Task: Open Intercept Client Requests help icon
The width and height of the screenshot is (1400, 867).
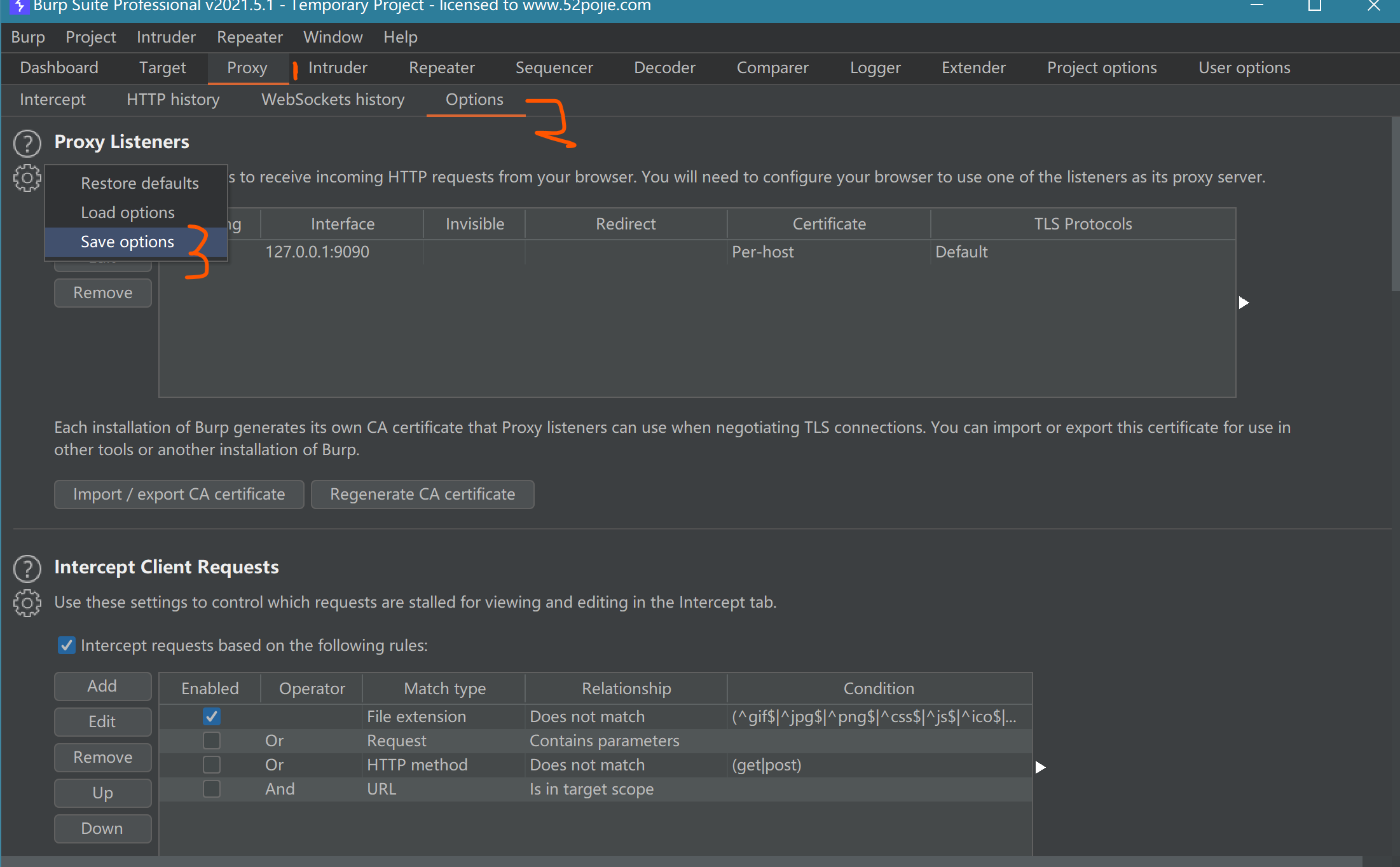Action: (x=27, y=569)
